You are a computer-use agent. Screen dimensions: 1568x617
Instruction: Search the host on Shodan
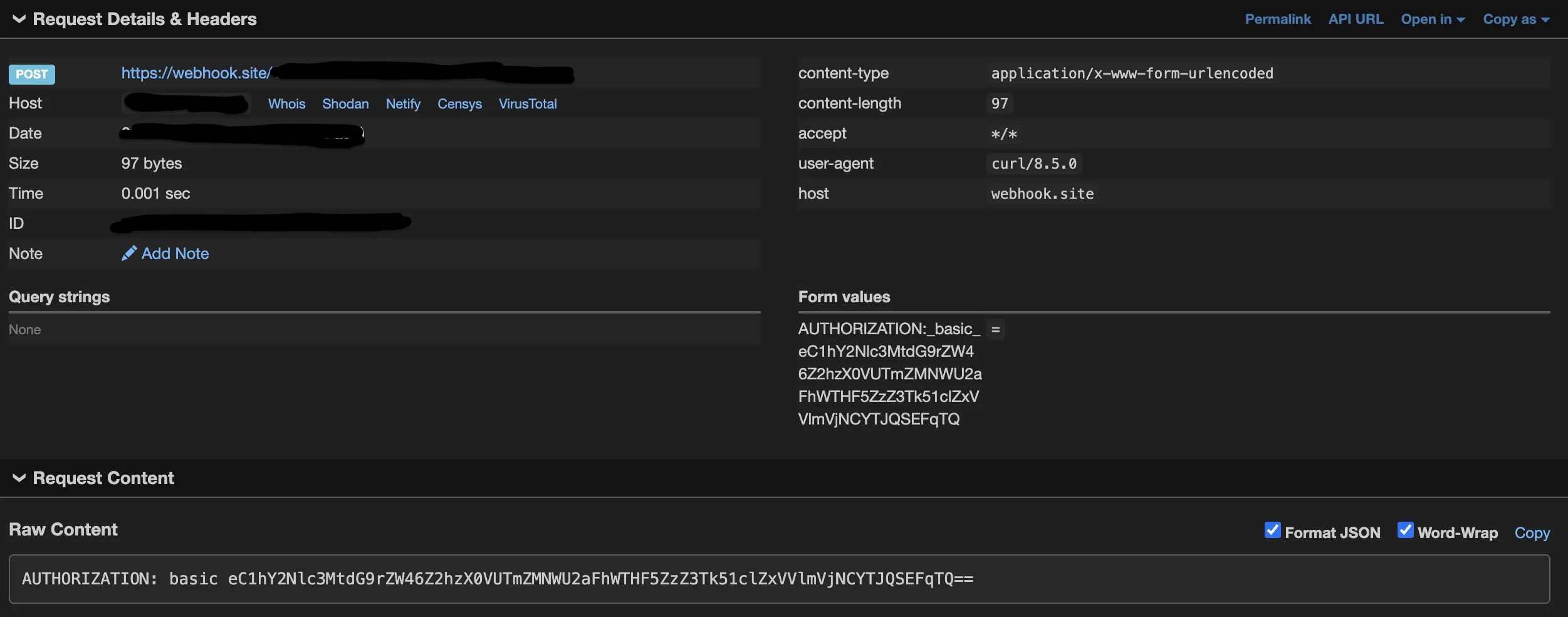pos(345,103)
